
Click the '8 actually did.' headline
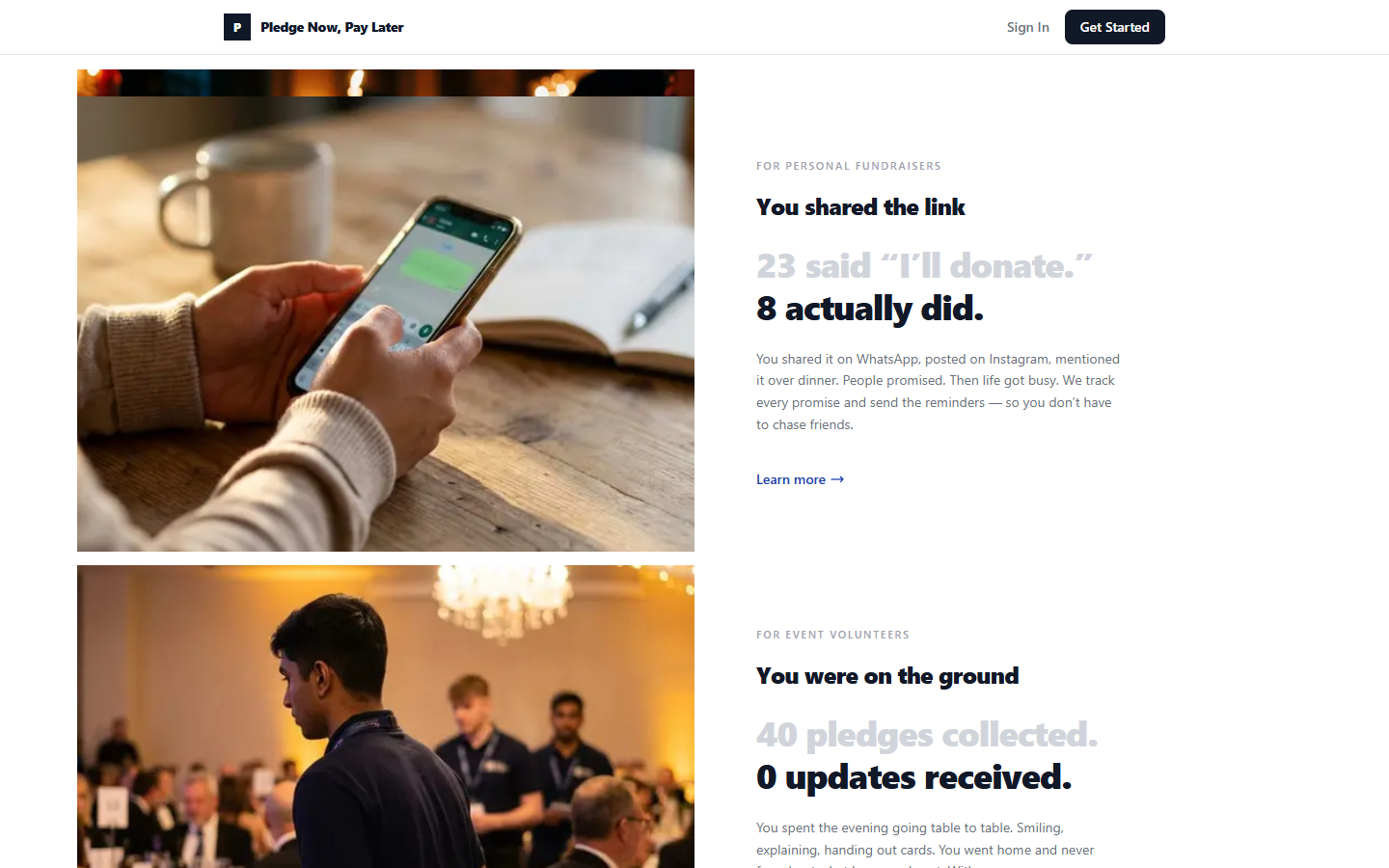click(870, 309)
